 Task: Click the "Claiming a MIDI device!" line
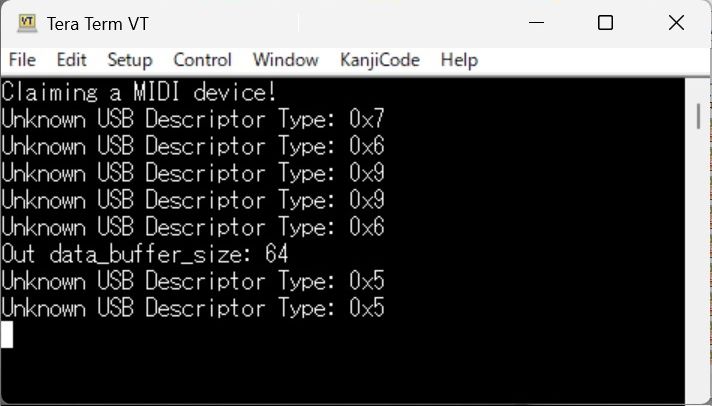pos(139,93)
